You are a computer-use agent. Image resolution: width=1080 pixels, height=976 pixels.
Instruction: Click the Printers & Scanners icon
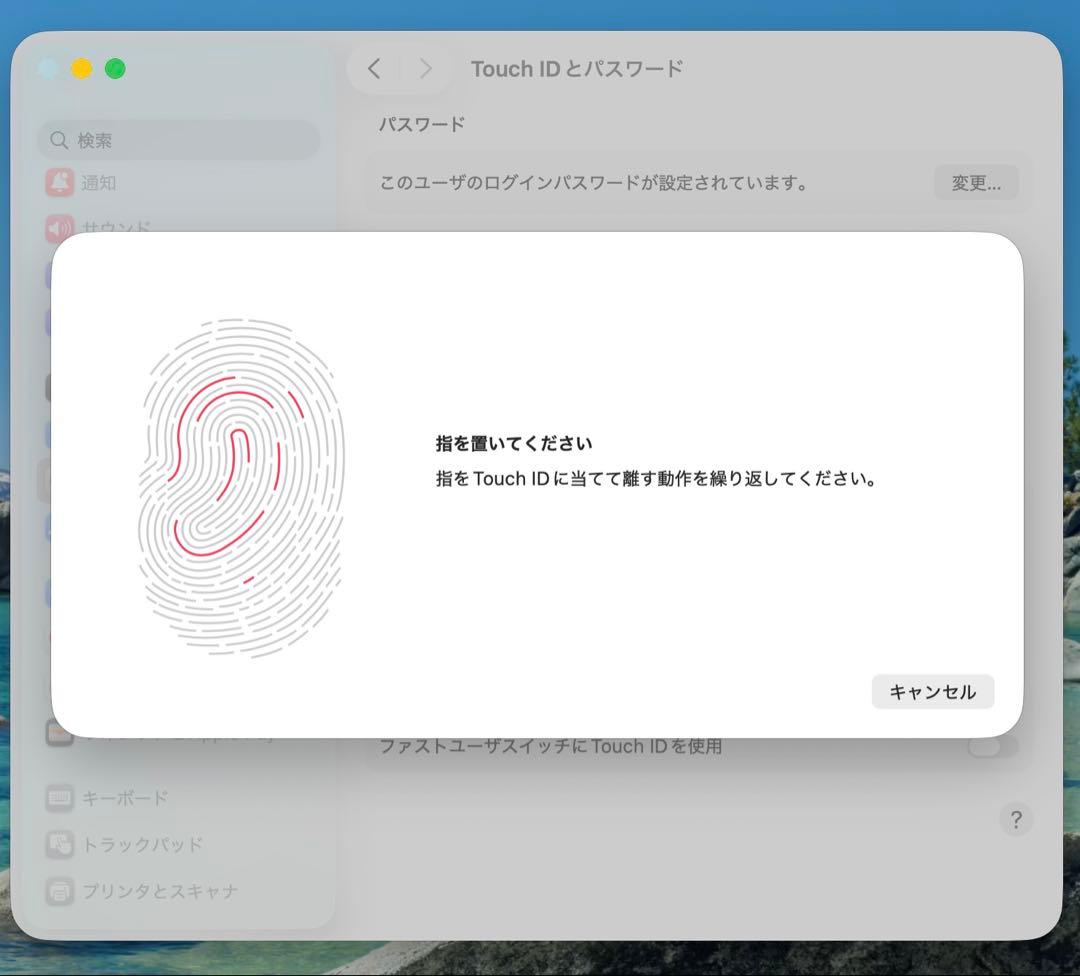(60, 890)
